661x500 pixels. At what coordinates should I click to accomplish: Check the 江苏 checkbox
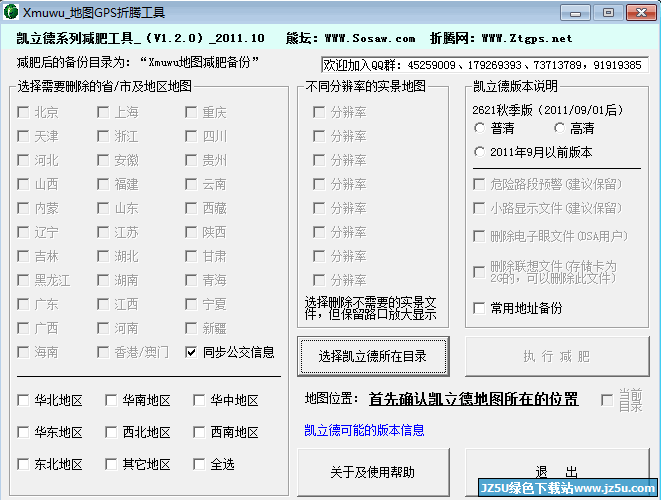click(x=103, y=232)
